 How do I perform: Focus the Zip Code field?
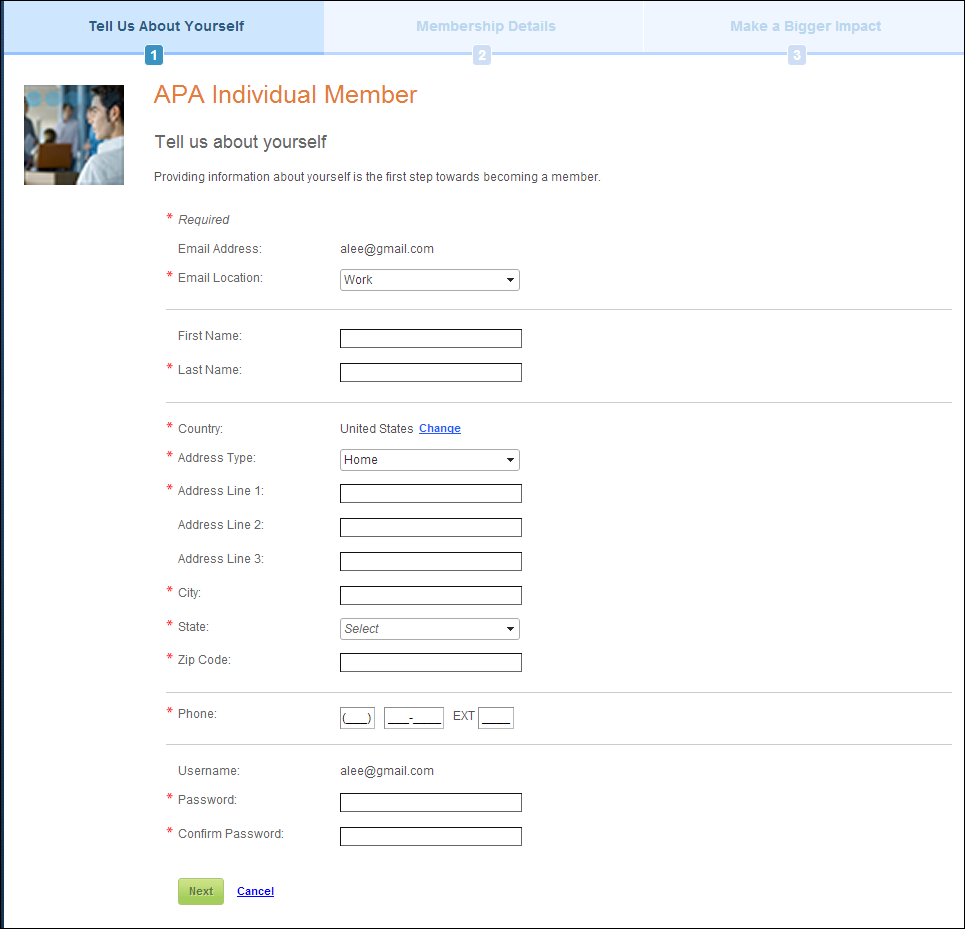pyautogui.click(x=431, y=663)
